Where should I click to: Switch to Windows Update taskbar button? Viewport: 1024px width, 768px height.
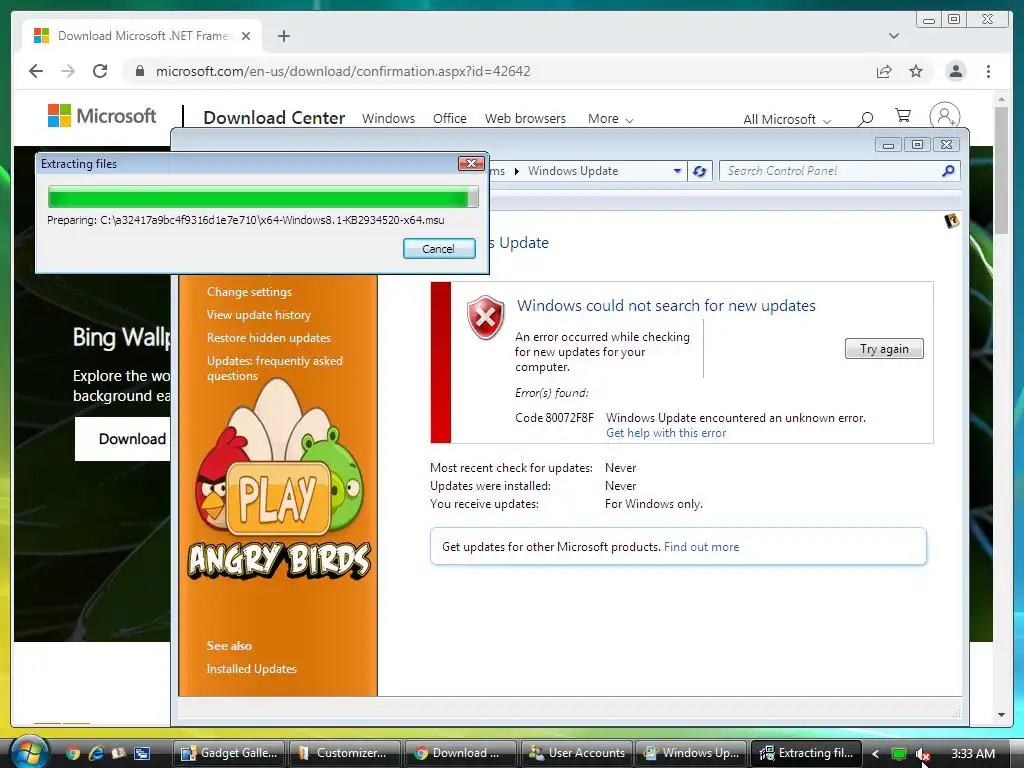(x=692, y=753)
